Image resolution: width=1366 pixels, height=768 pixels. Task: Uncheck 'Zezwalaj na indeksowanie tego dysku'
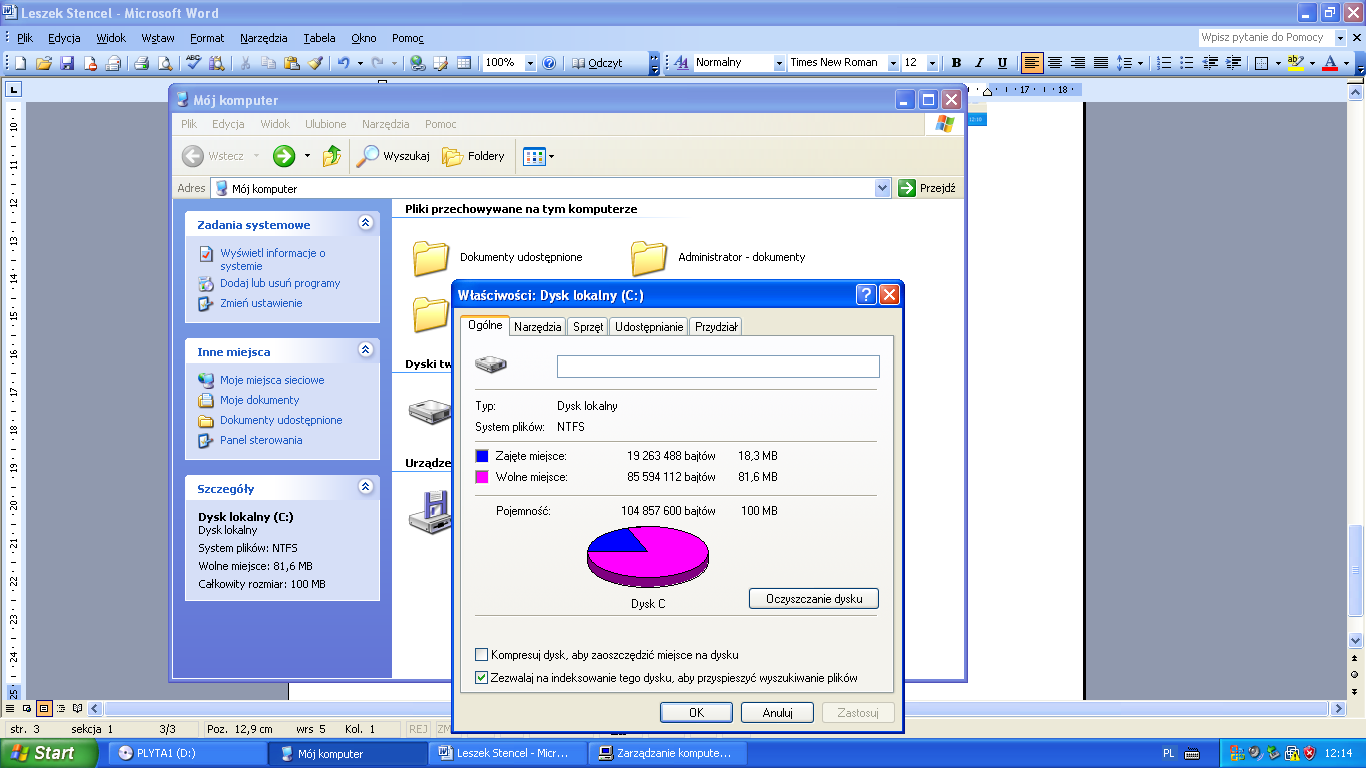(x=482, y=678)
